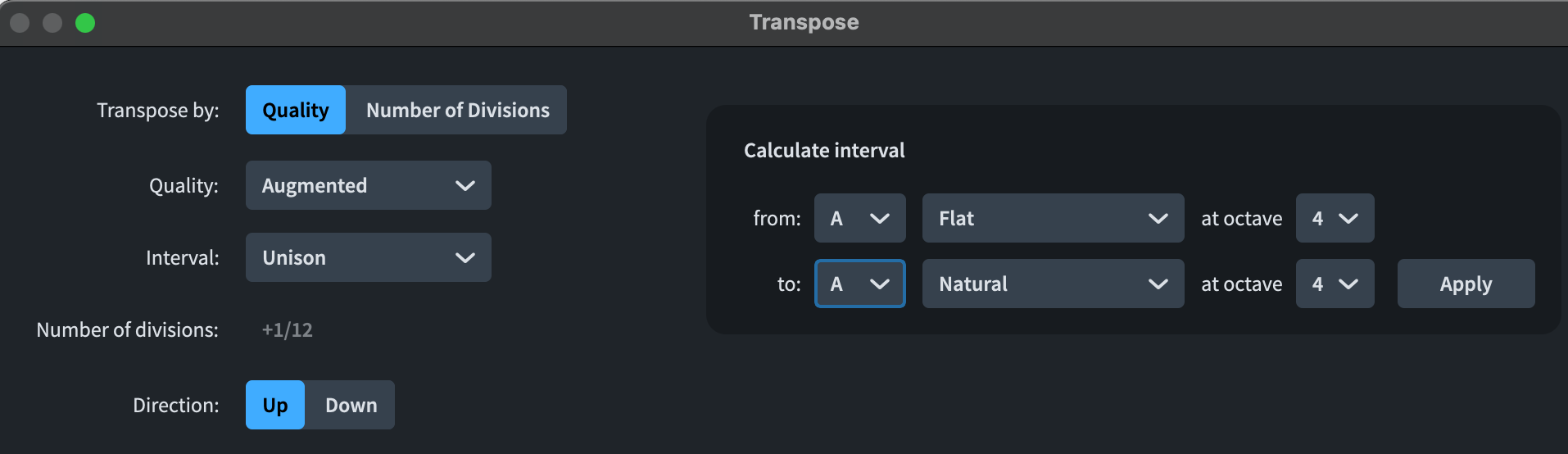Set direction to Up
Viewport: 1568px width, 454px height.
pos(275,405)
